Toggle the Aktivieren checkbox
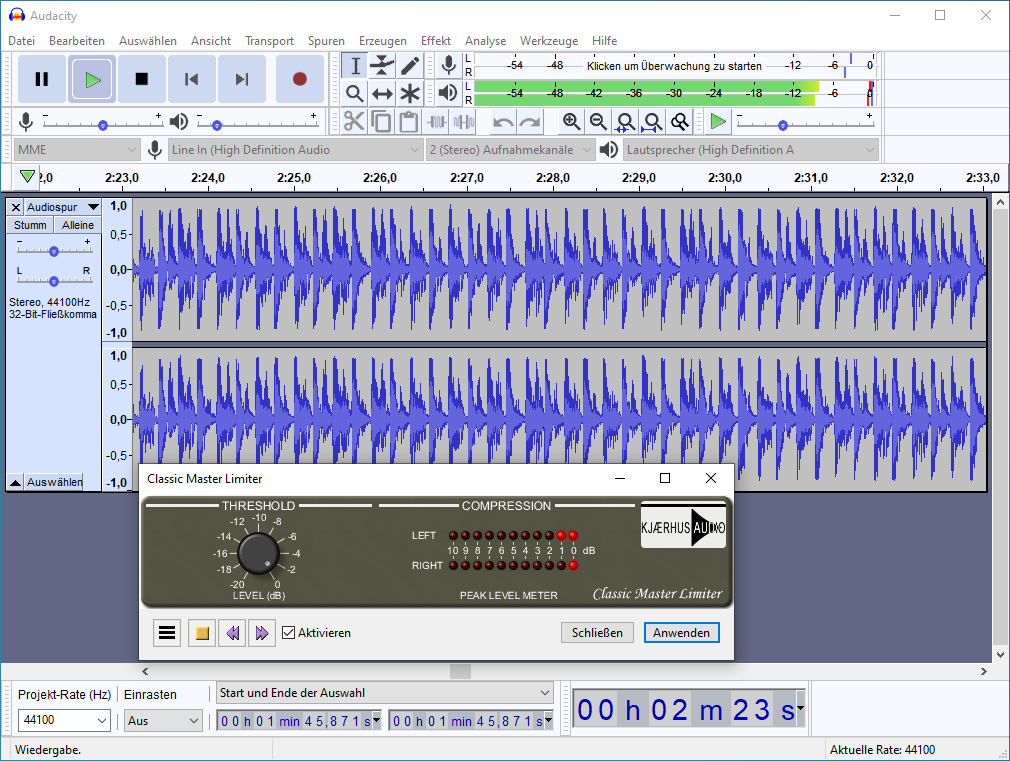The height and width of the screenshot is (761, 1010). [x=289, y=633]
